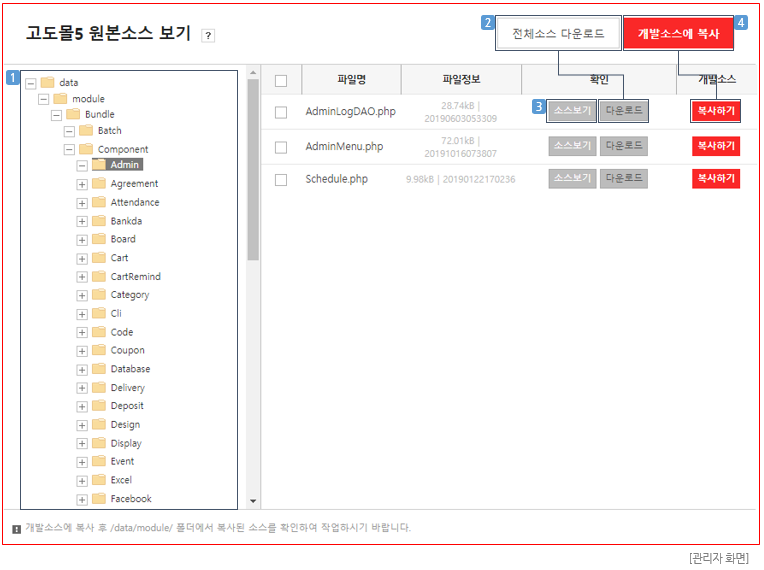Collapse the module tree node
Image resolution: width=764 pixels, height=570 pixels.
pos(44,99)
